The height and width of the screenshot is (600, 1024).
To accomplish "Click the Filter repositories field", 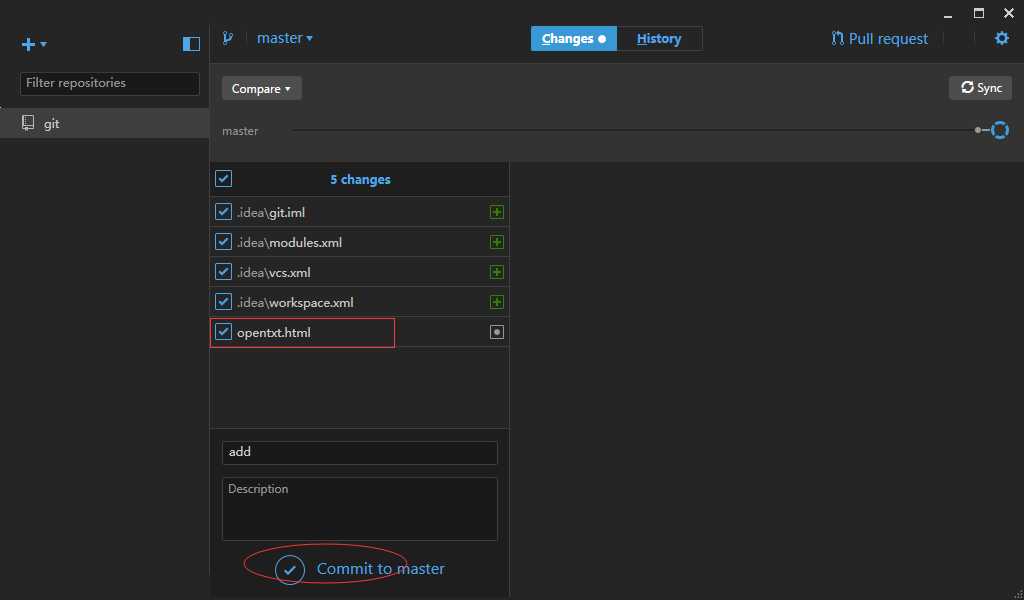I will [110, 84].
